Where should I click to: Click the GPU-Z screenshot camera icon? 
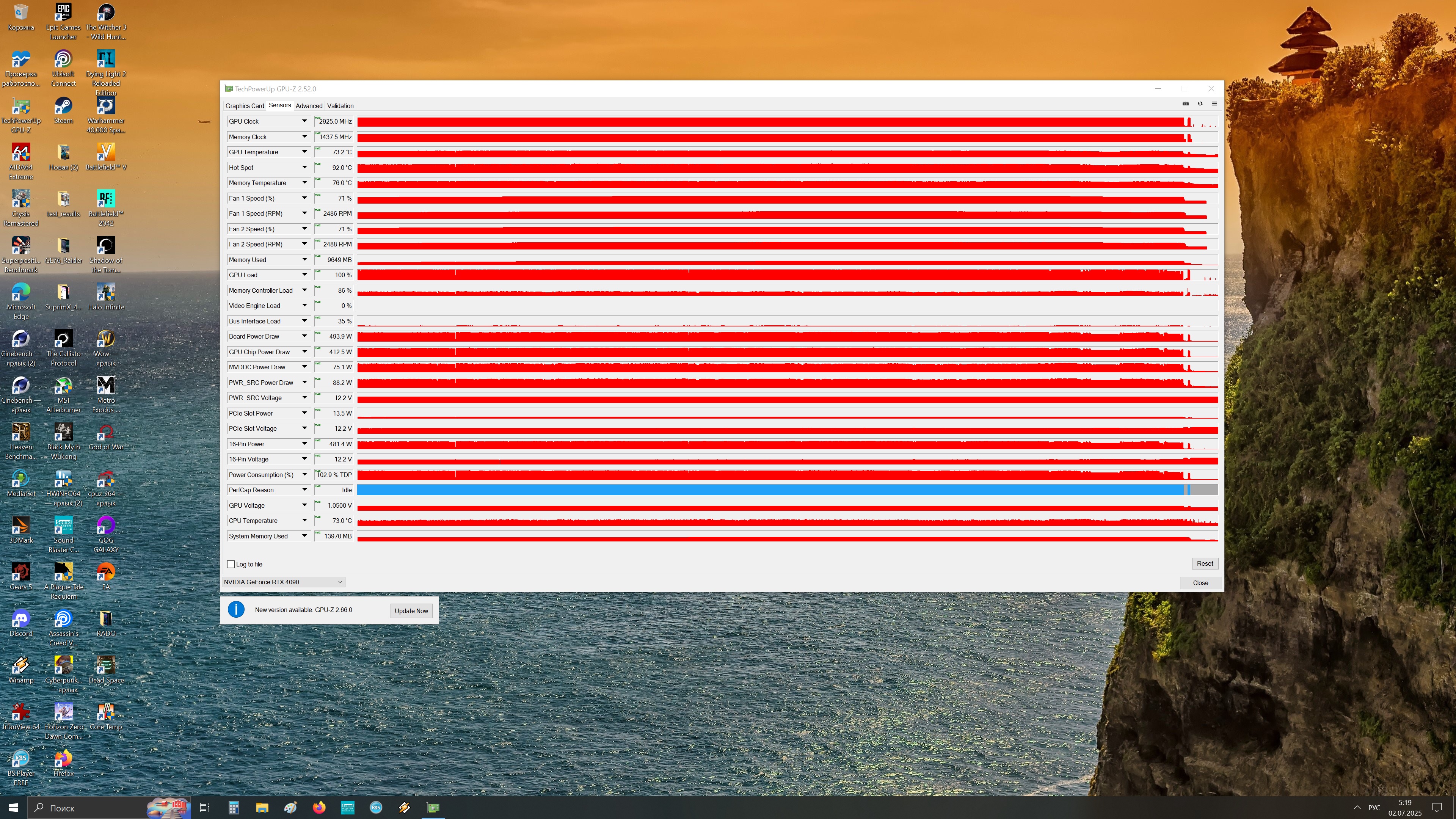1185,104
